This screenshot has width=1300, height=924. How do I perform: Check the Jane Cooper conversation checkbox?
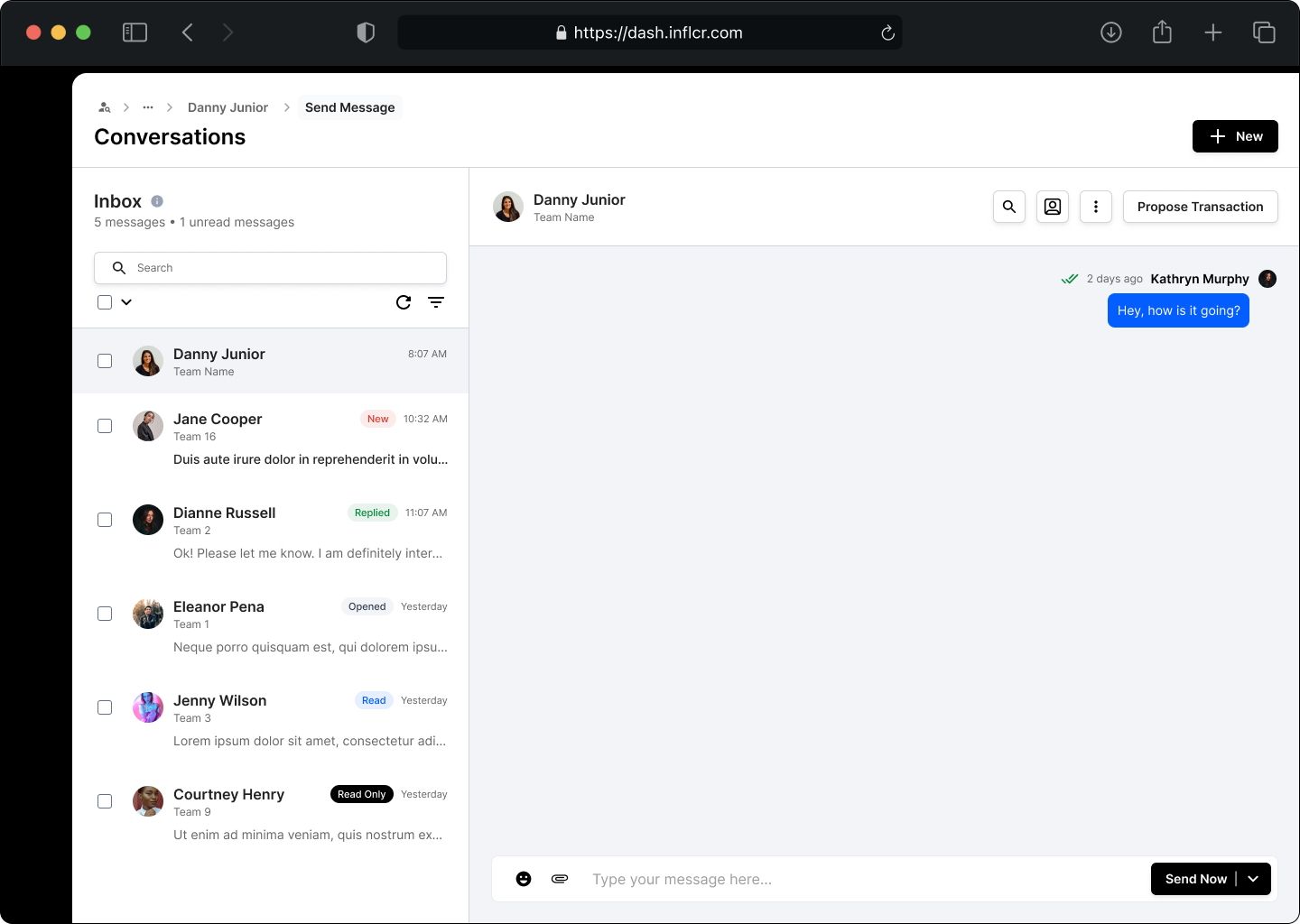coord(105,426)
